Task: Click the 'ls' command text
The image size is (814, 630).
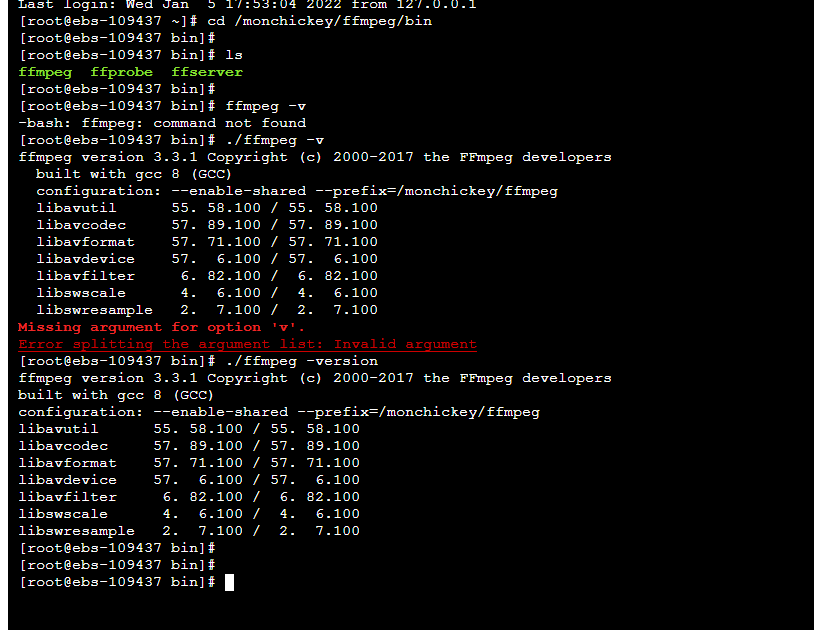Action: (234, 55)
